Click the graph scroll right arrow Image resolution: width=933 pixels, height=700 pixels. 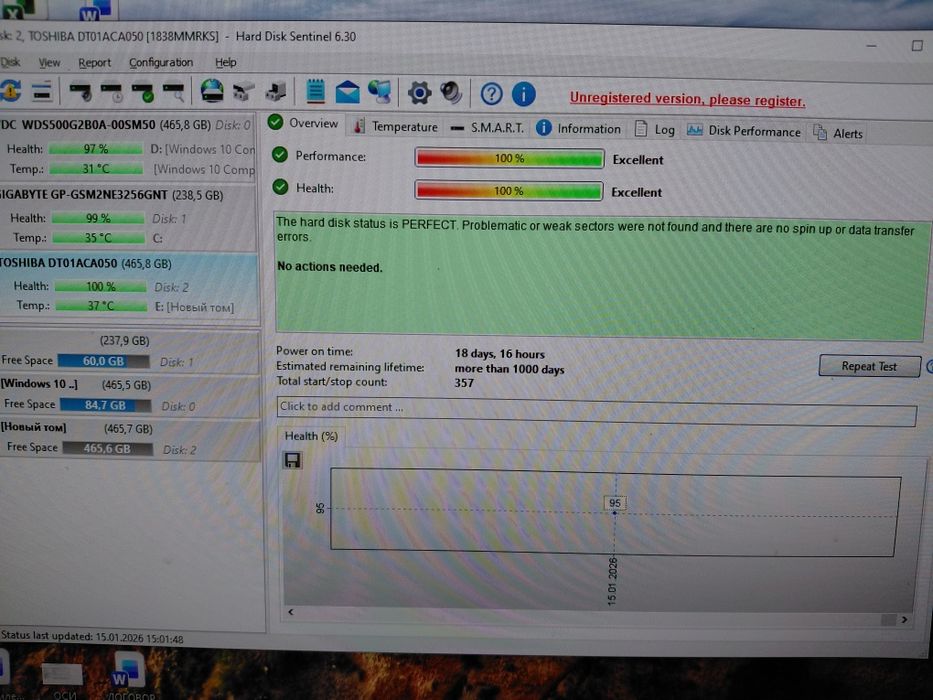pyautogui.click(x=904, y=620)
